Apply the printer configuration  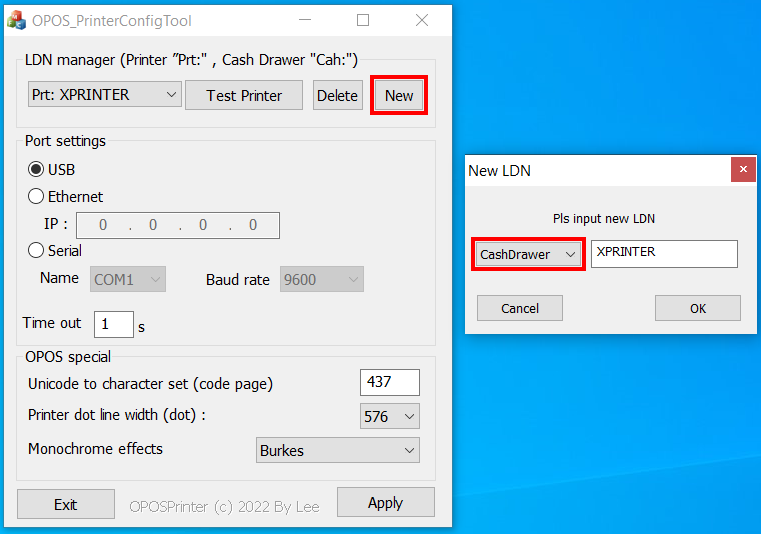click(x=385, y=503)
